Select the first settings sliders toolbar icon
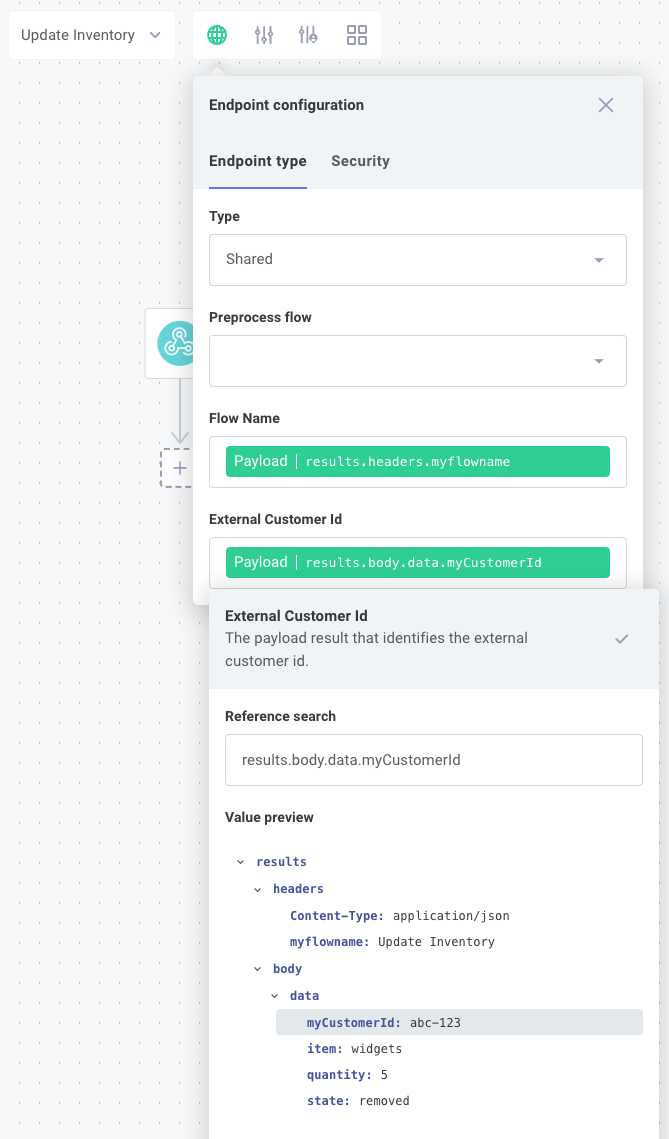The width and height of the screenshot is (669, 1139). 263,34
